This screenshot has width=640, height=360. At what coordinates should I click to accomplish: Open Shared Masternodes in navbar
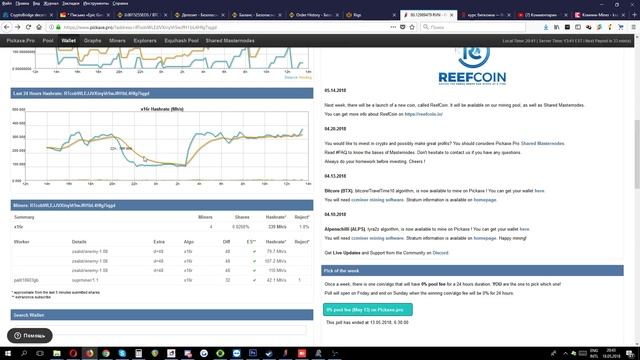(x=230, y=41)
